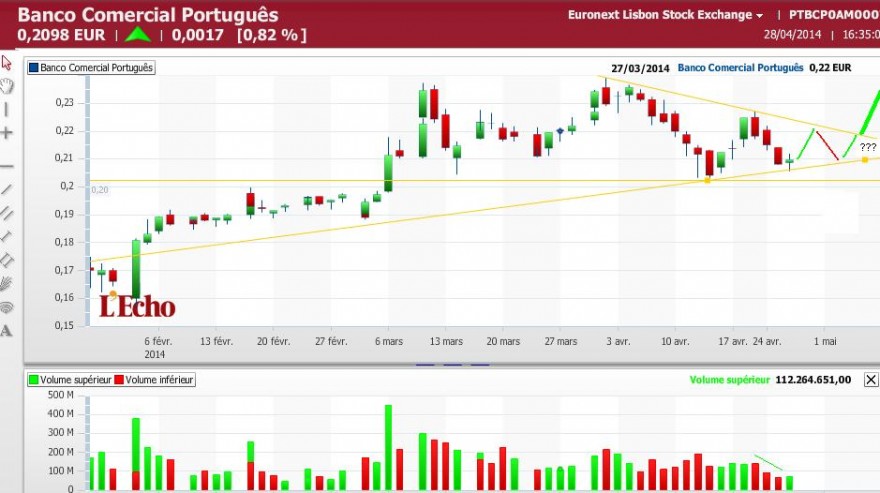Click the 28/04/2014 date text
This screenshot has height=493, width=880.
792,34
